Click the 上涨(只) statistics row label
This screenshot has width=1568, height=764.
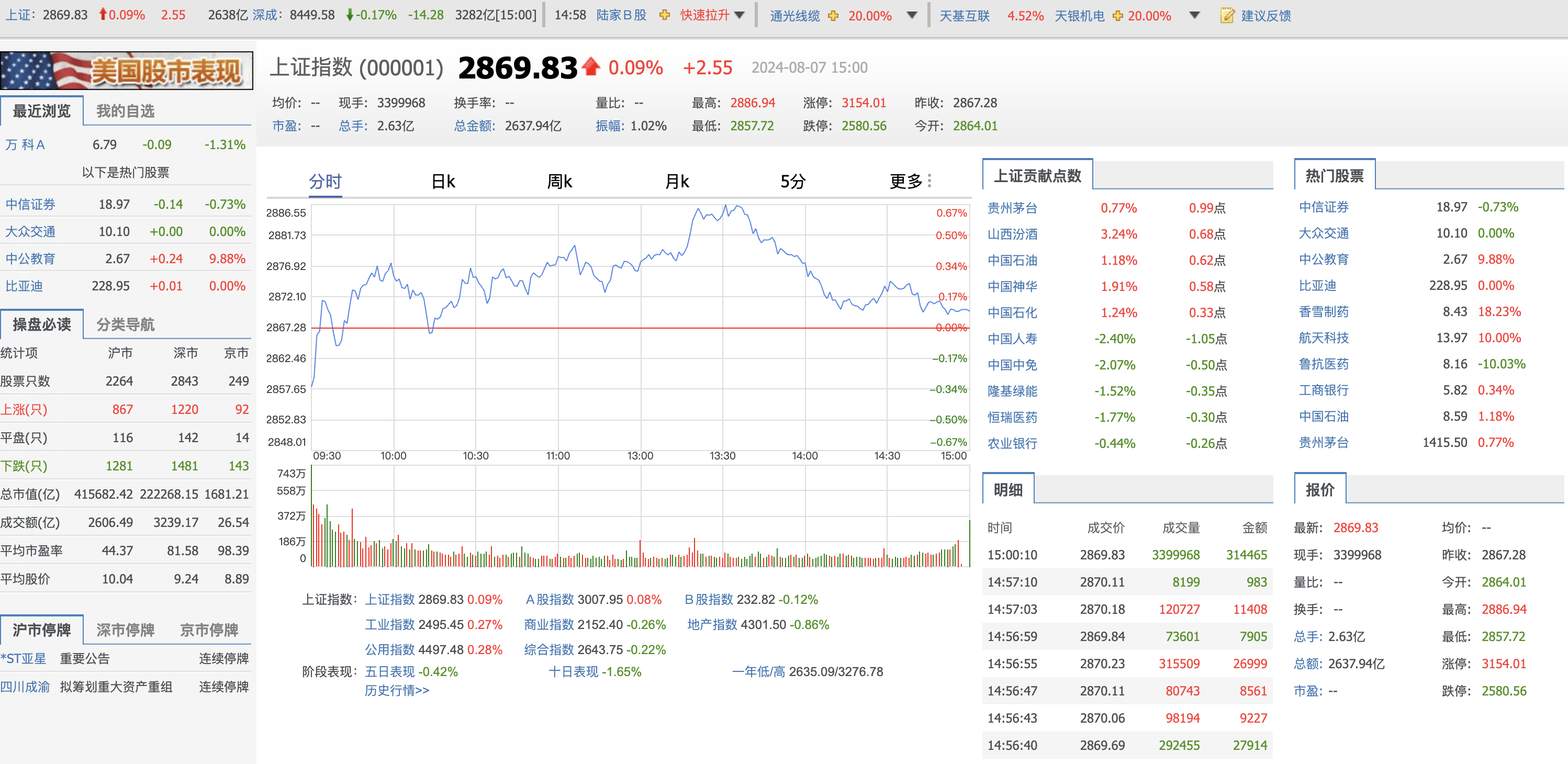click(x=24, y=410)
